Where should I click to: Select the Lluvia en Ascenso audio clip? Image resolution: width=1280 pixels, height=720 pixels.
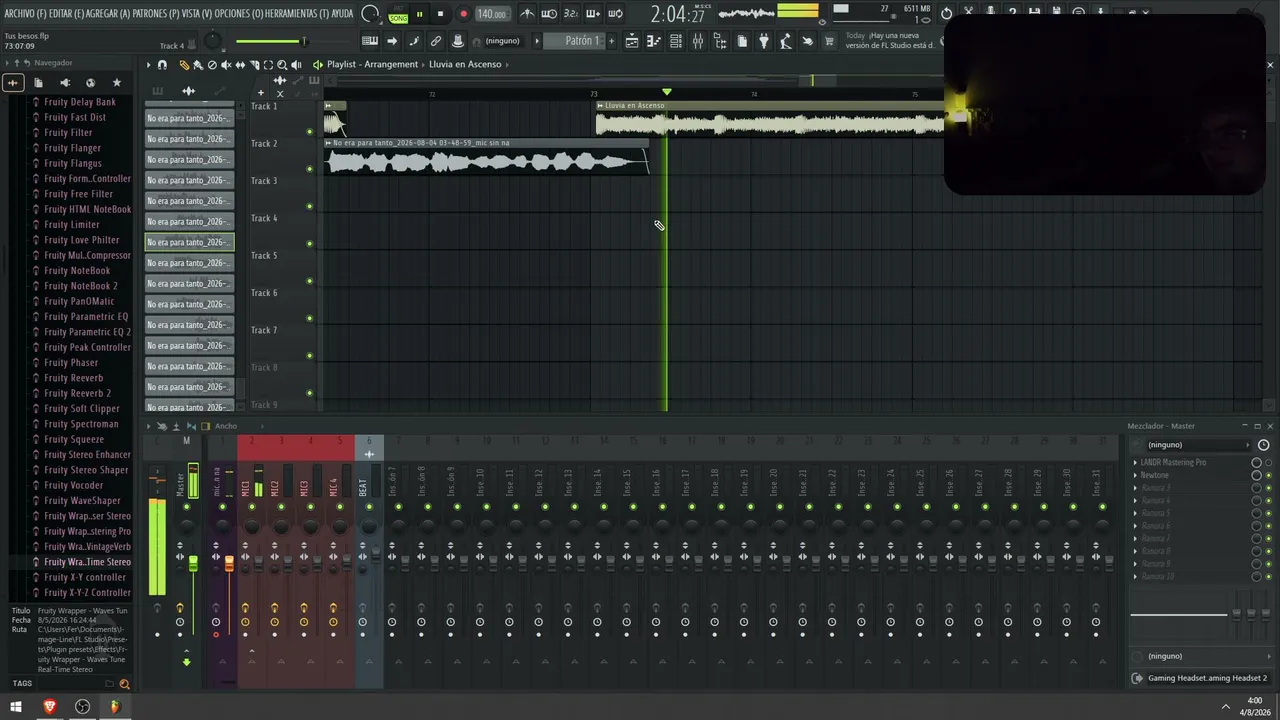pos(770,119)
